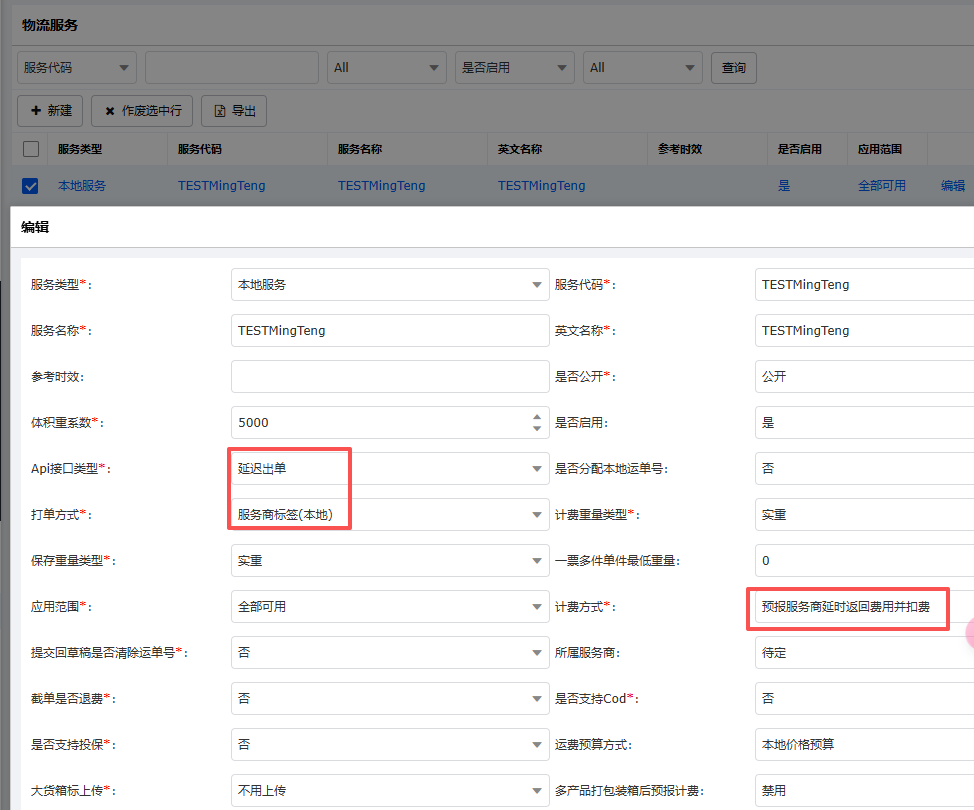
Task: Open the 服务代码 filter dropdown
Action: point(77,68)
